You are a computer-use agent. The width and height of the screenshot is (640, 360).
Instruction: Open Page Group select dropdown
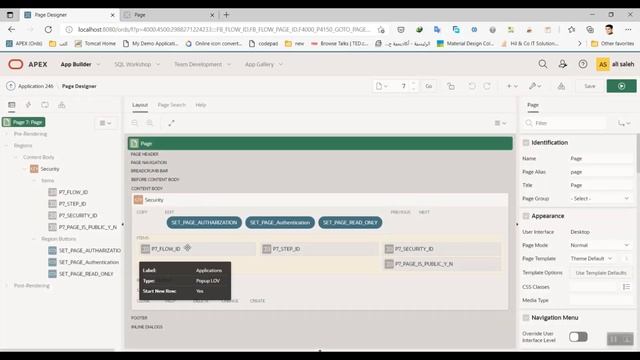pos(600,198)
